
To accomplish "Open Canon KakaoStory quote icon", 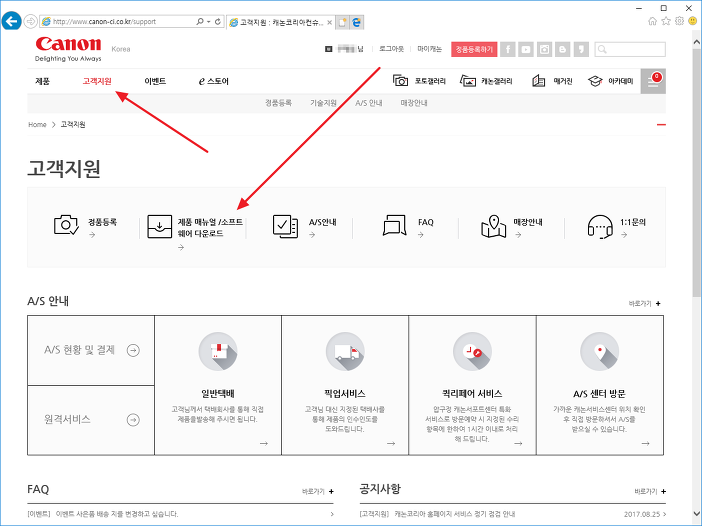I will coord(581,49).
